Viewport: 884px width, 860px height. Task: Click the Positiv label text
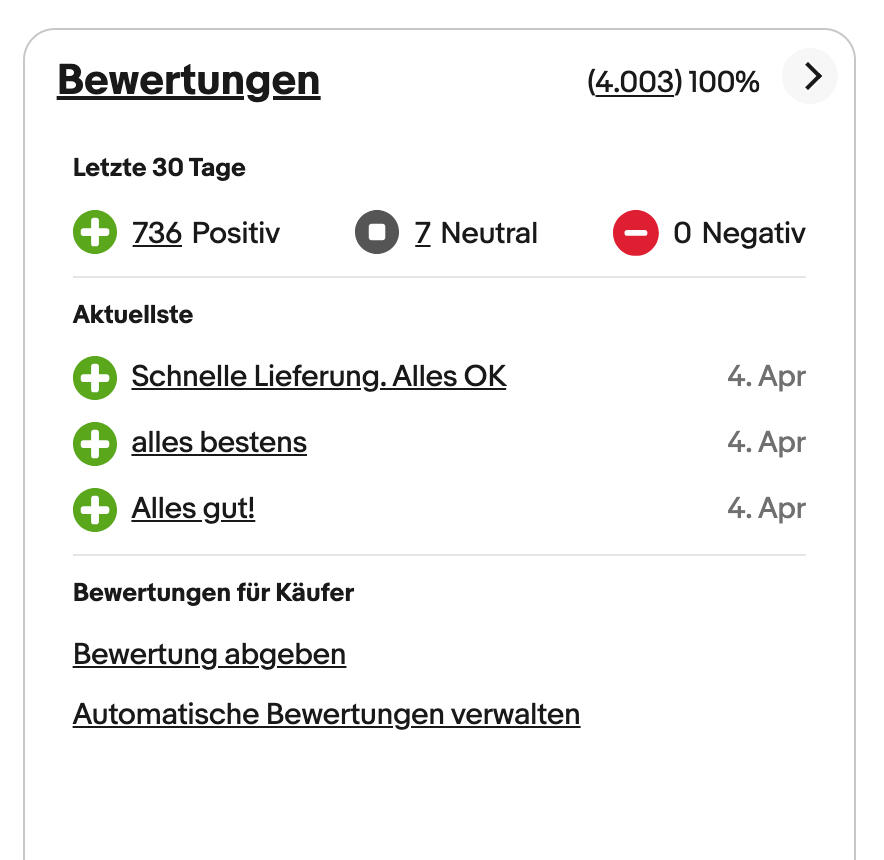click(236, 234)
